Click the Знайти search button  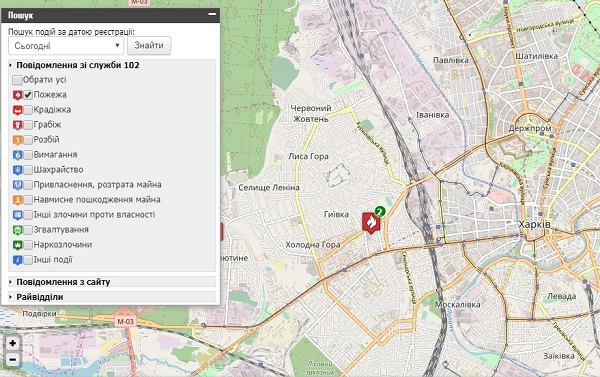[149, 46]
